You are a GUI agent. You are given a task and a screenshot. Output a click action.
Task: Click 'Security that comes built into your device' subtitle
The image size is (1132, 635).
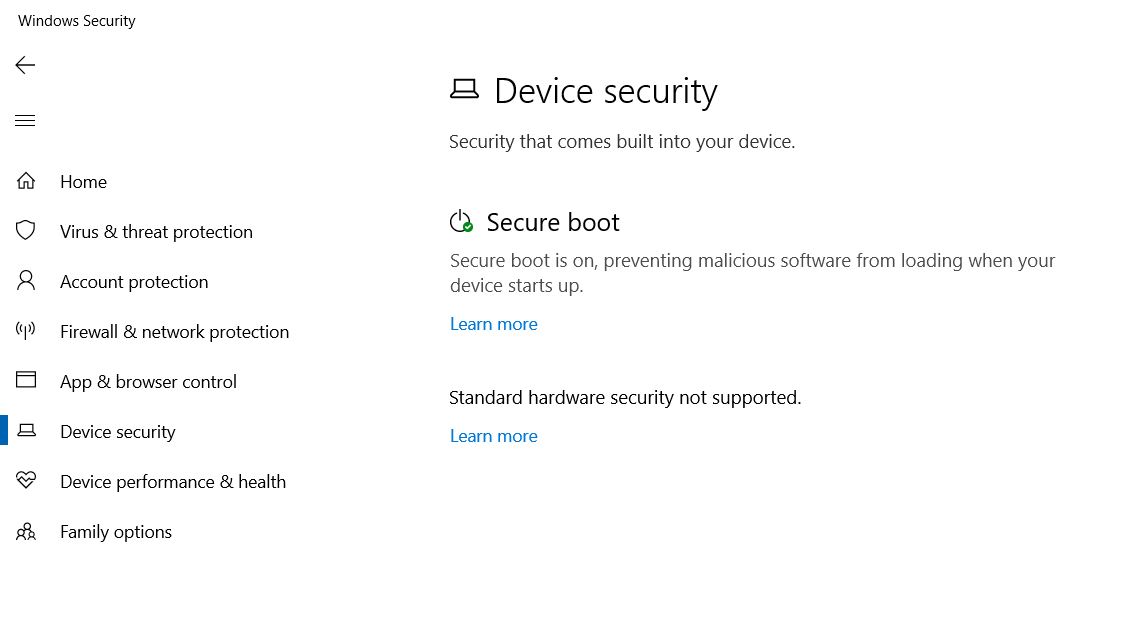coord(622,142)
